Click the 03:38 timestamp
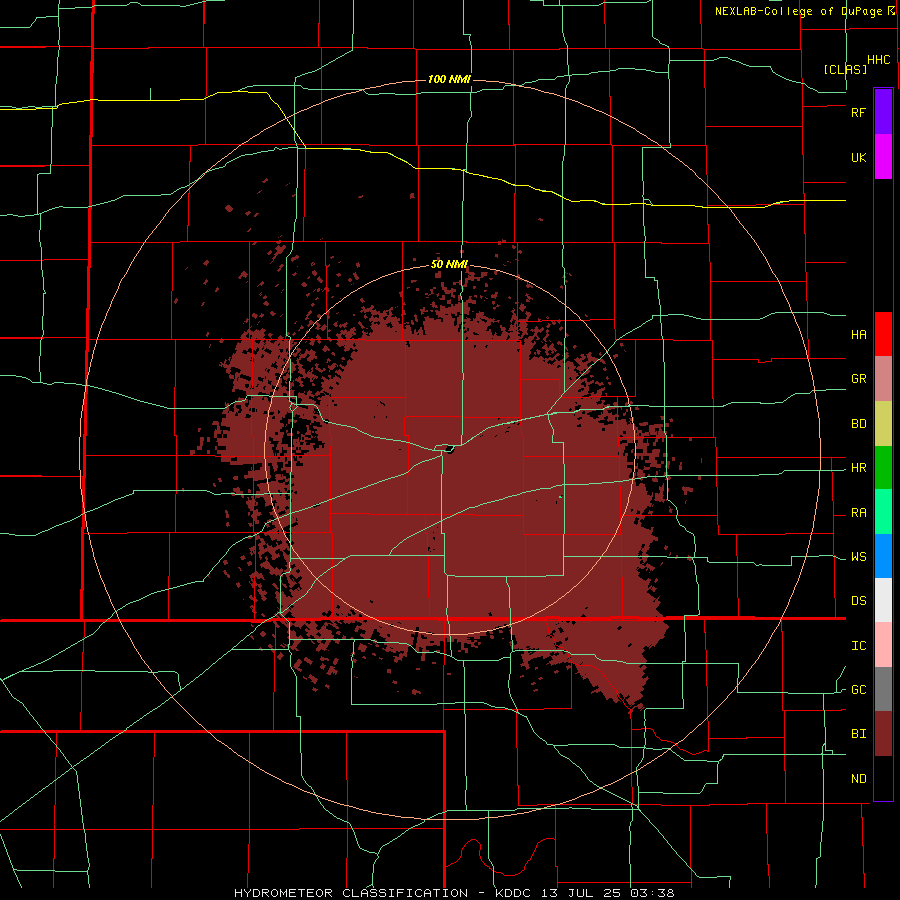The width and height of the screenshot is (900, 900). tap(651, 893)
